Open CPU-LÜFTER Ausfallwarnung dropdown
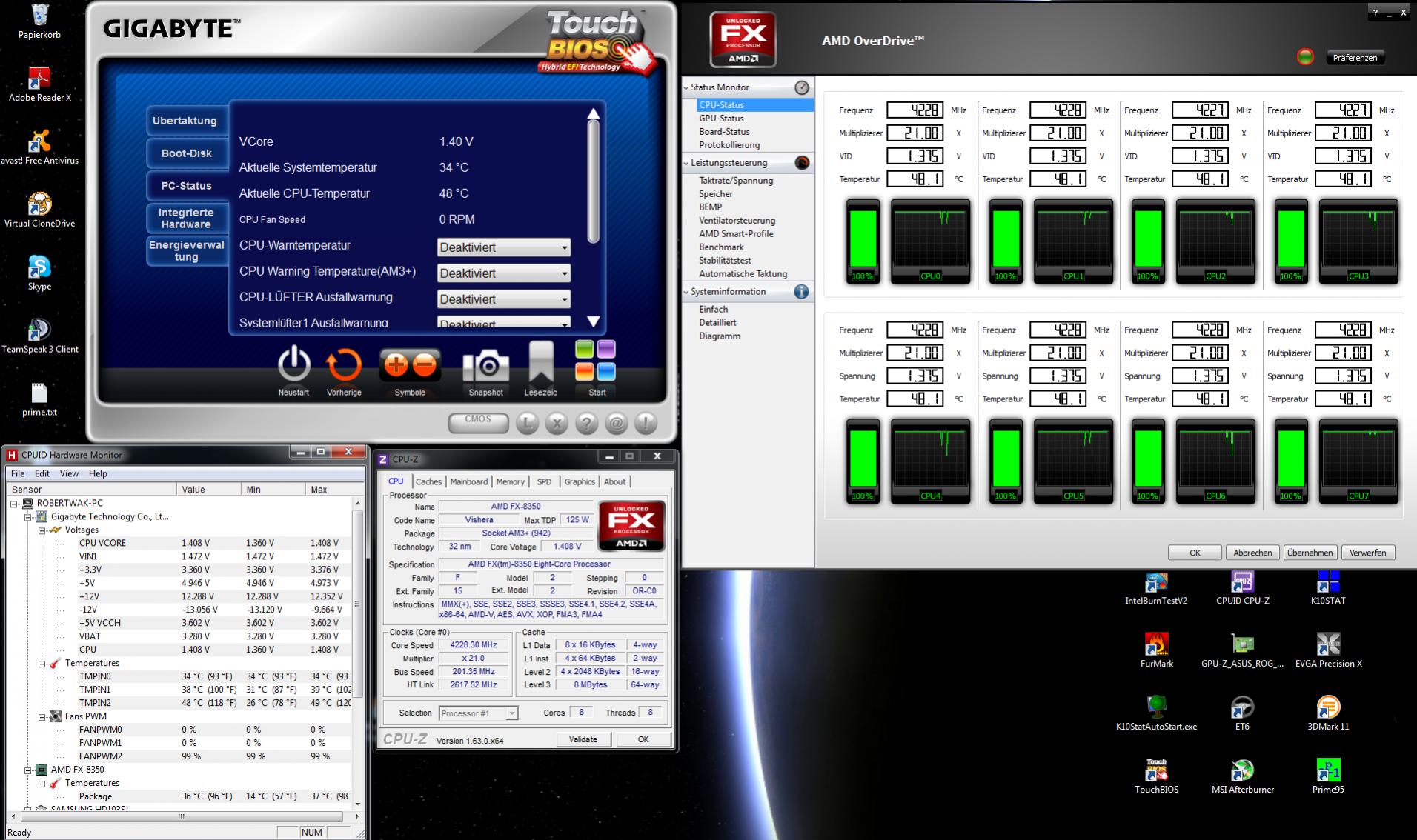Viewport: 1417px width, 840px height. [504, 299]
